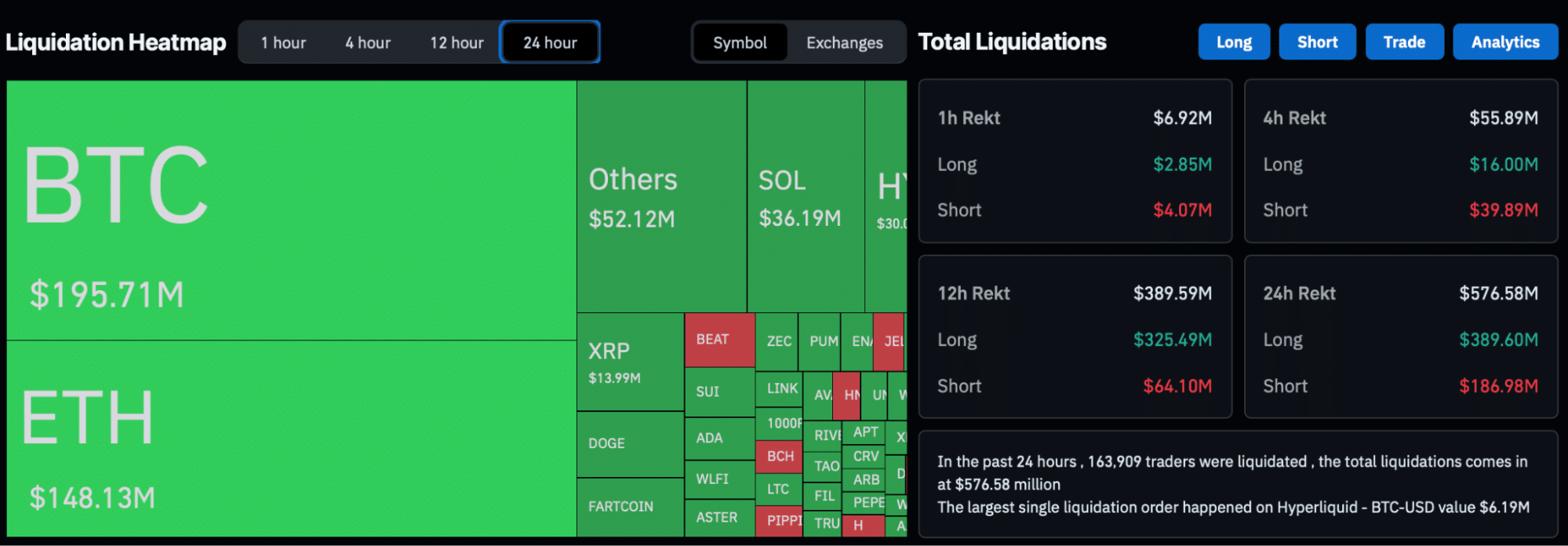1568x546 pixels.
Task: Open the Analytics button
Action: pyautogui.click(x=1504, y=42)
